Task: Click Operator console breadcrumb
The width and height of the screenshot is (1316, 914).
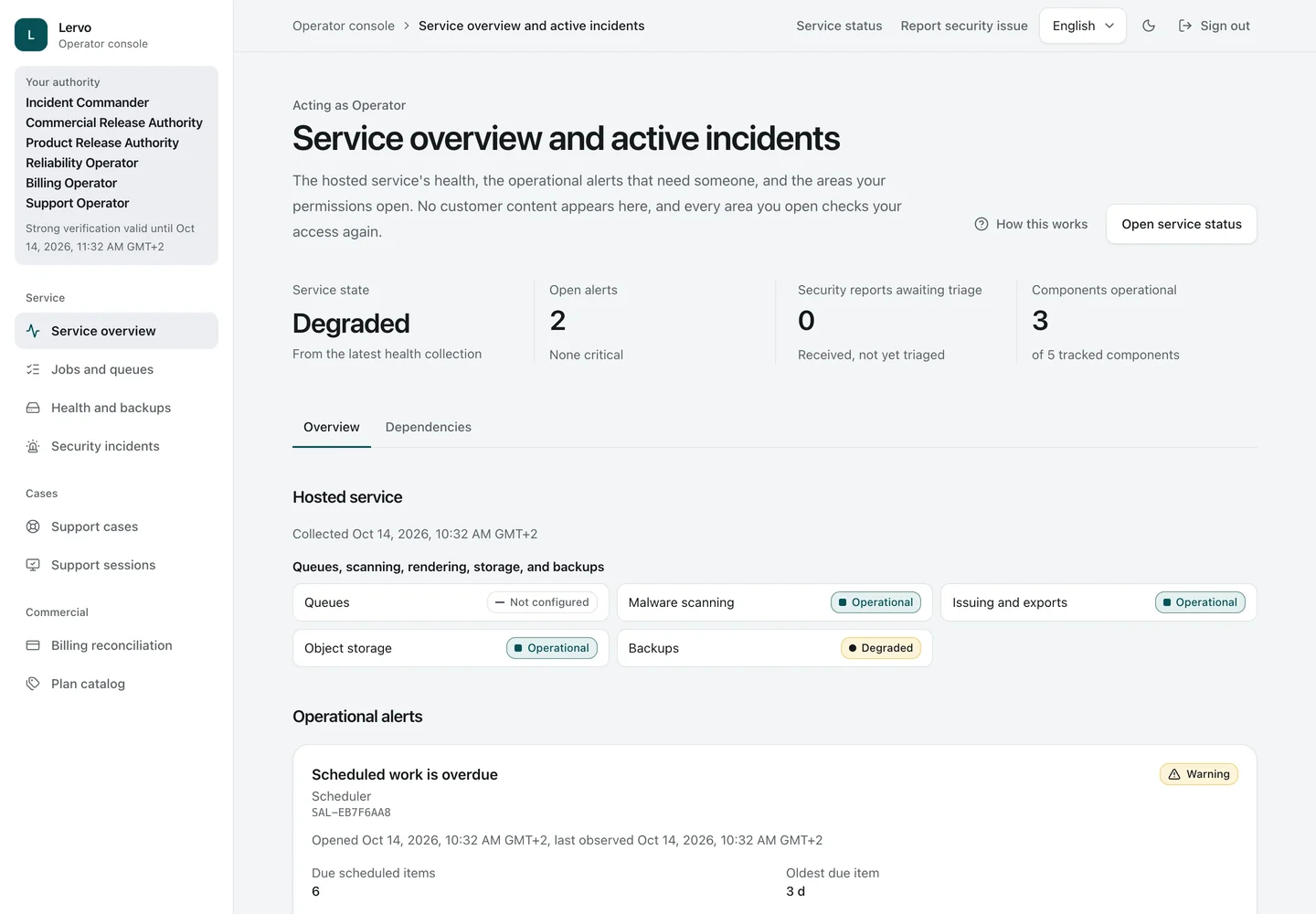Action: [x=344, y=26]
